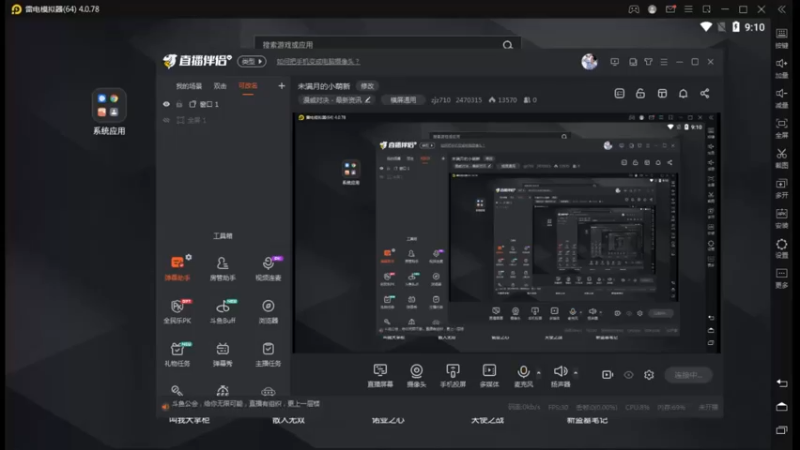The image size is (800, 450).
Task: Click the 巅峰对决 category label
Action: click(332, 100)
